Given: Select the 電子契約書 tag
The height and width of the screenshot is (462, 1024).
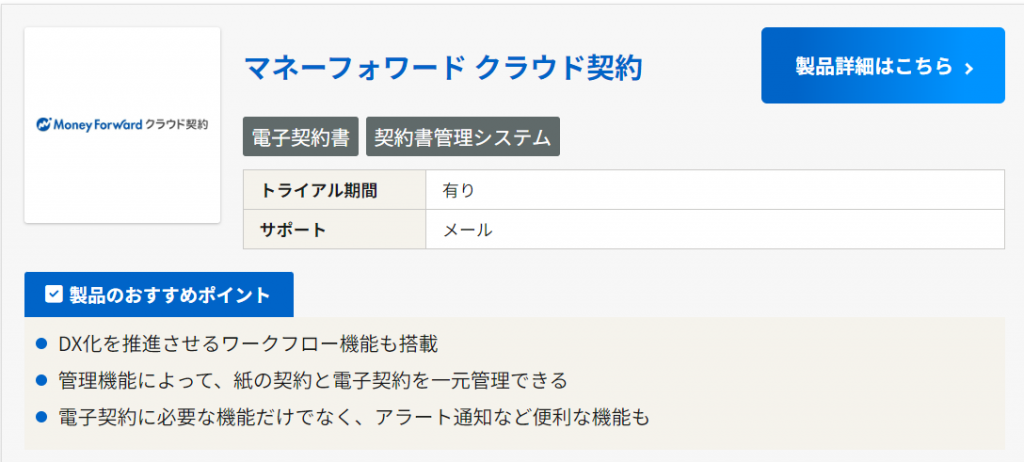Looking at the screenshot, I should tap(300, 137).
